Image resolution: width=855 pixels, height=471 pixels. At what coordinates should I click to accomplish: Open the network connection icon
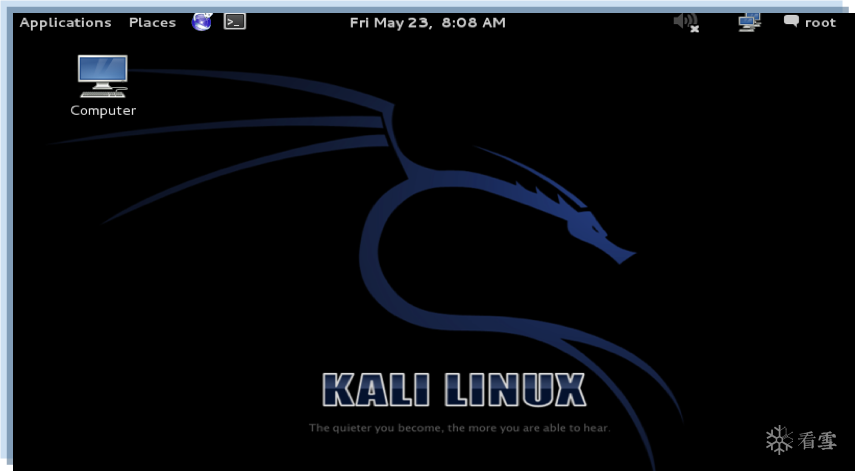tap(750, 22)
